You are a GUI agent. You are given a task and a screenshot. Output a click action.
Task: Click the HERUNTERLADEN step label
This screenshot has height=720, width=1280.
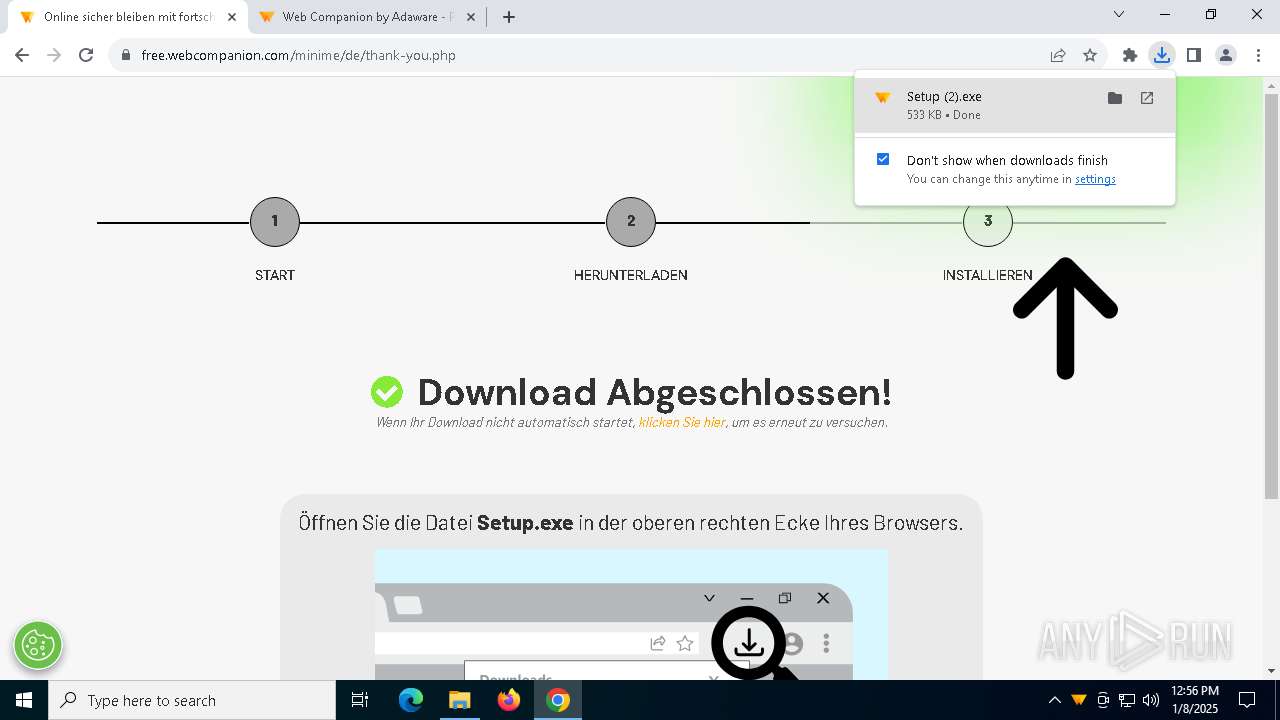point(631,275)
